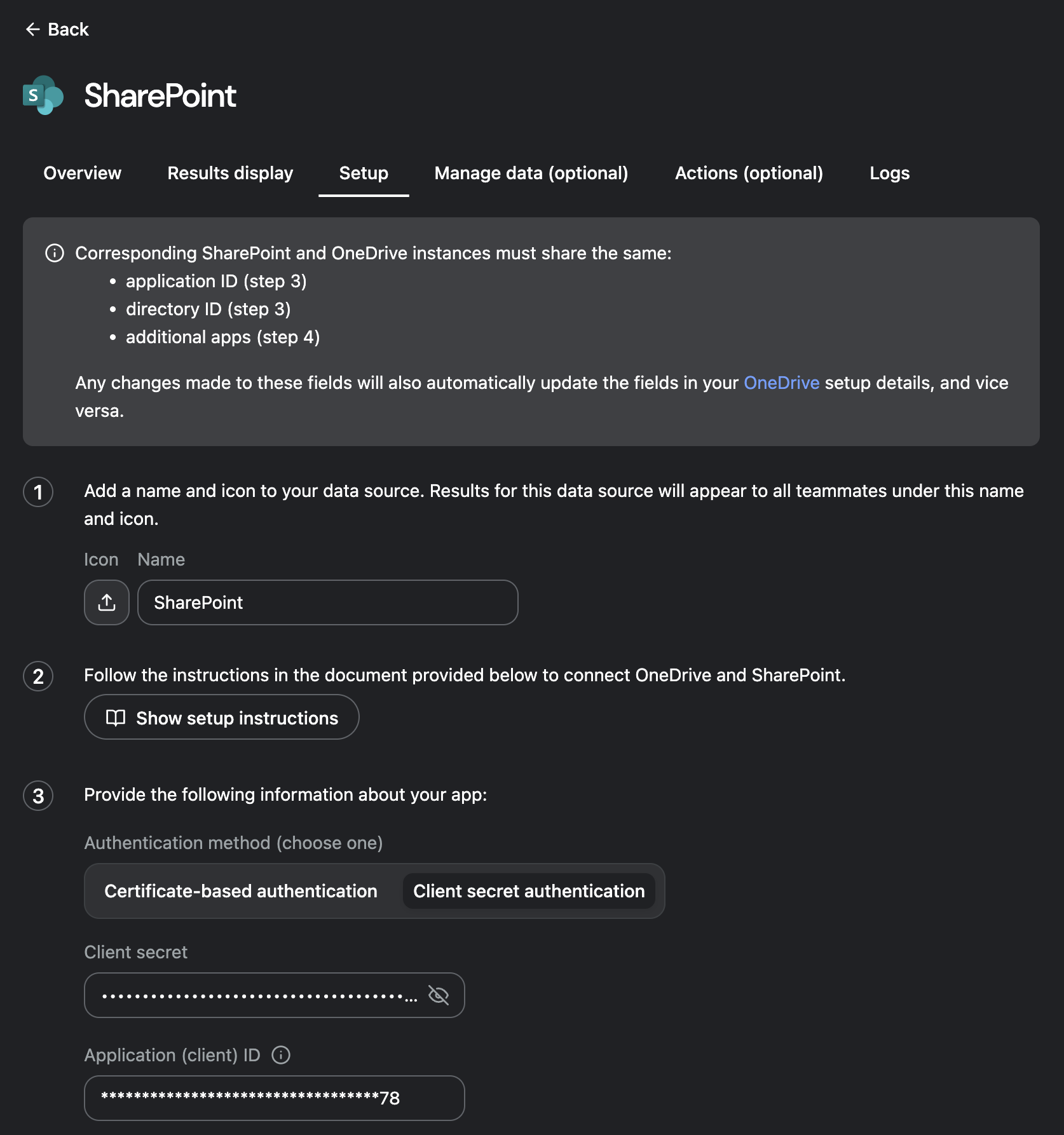Select Certificate-based authentication

pyautogui.click(x=241, y=891)
